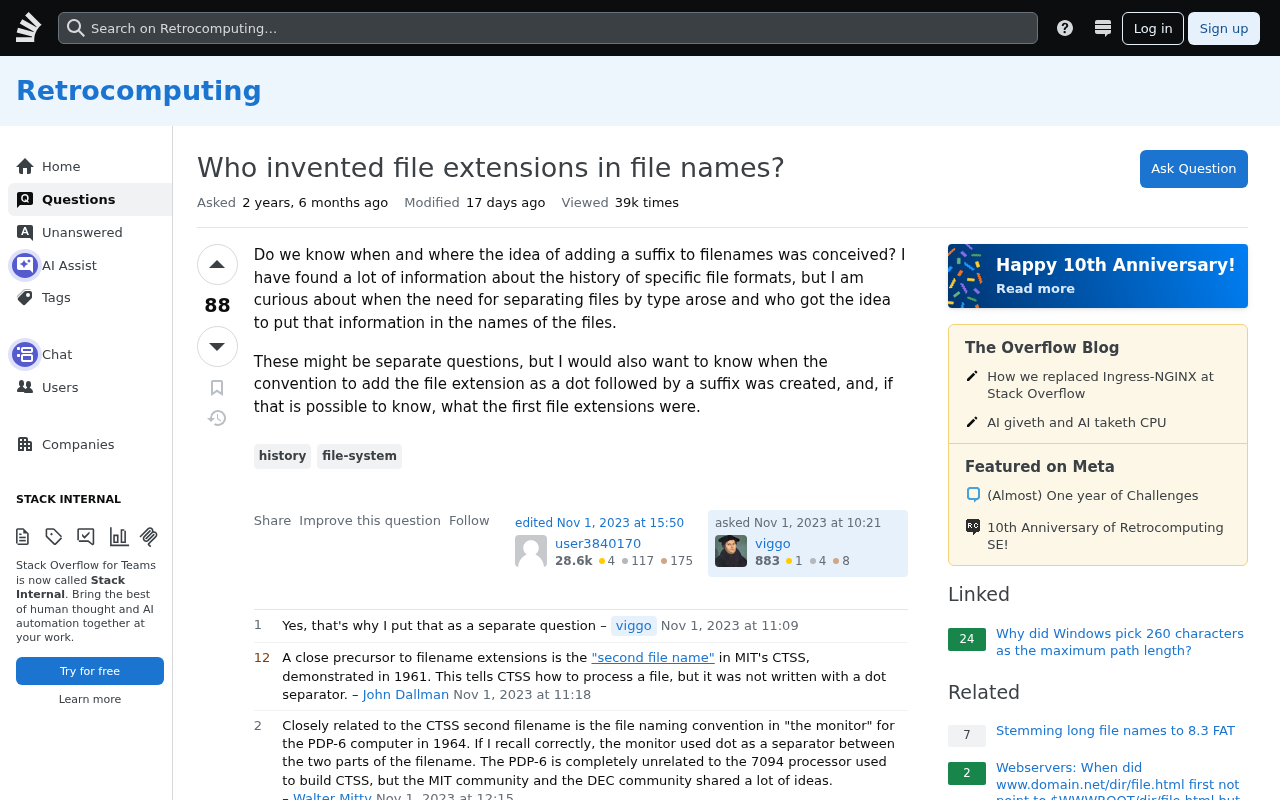Click Read more on the anniversary banner
1280x800 pixels.
click(1035, 289)
